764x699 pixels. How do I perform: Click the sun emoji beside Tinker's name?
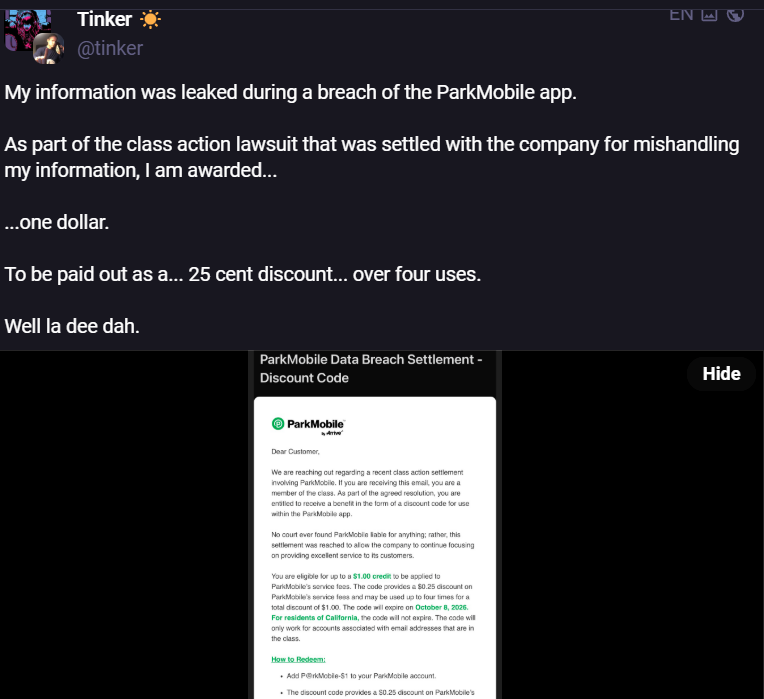tap(150, 19)
